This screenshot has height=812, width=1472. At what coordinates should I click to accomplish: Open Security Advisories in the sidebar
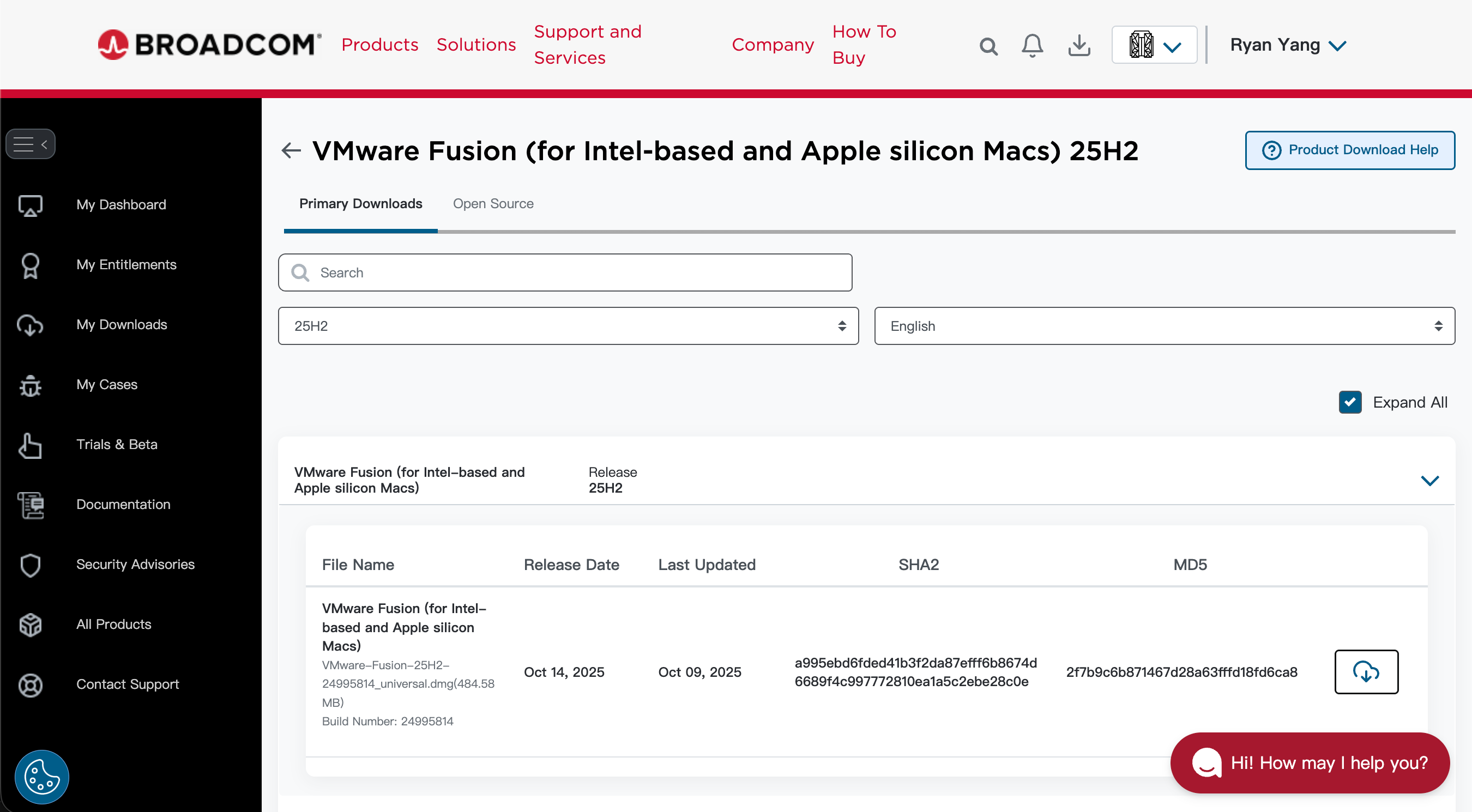(135, 564)
